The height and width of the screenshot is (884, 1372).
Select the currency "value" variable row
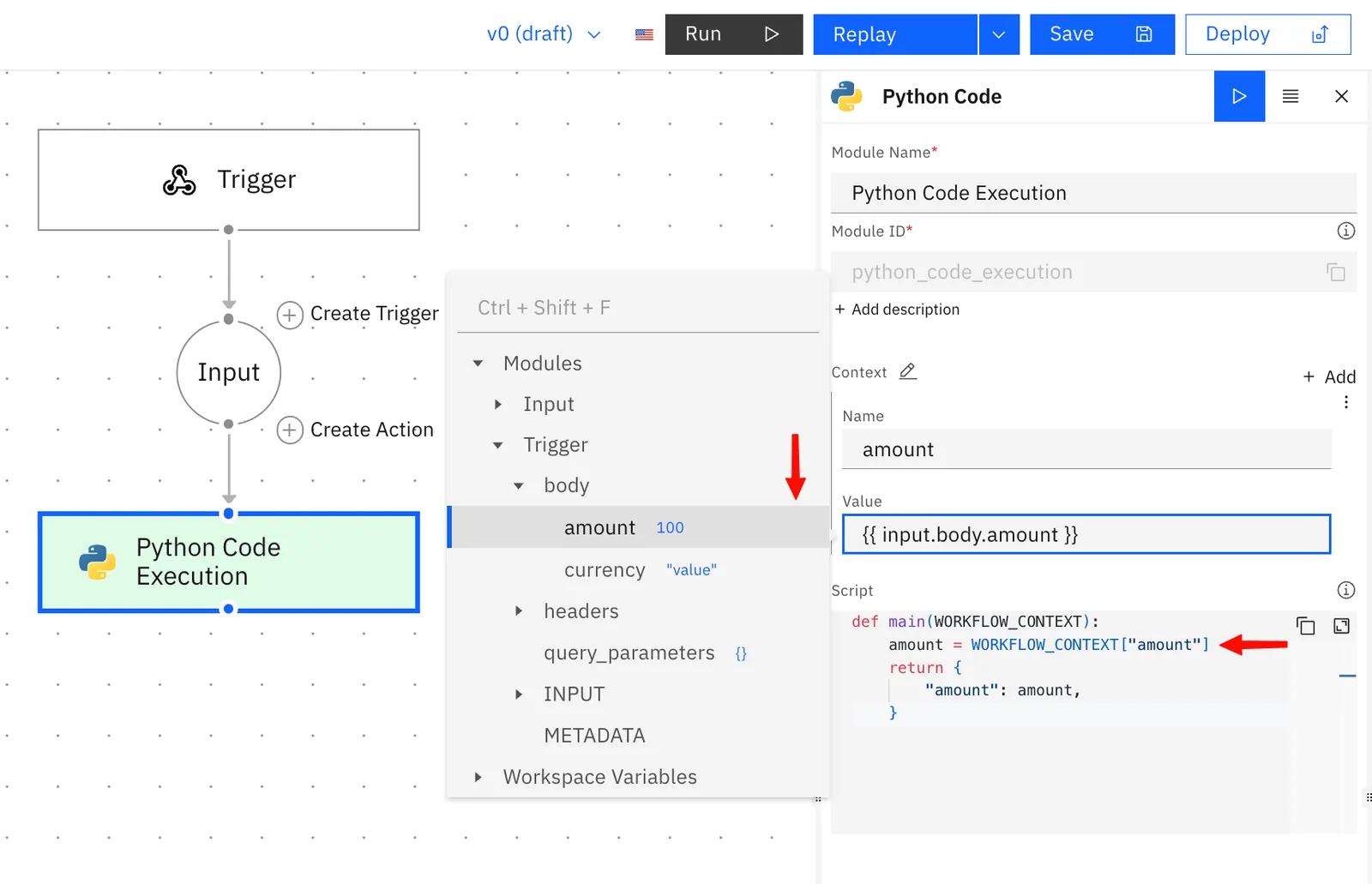point(639,570)
